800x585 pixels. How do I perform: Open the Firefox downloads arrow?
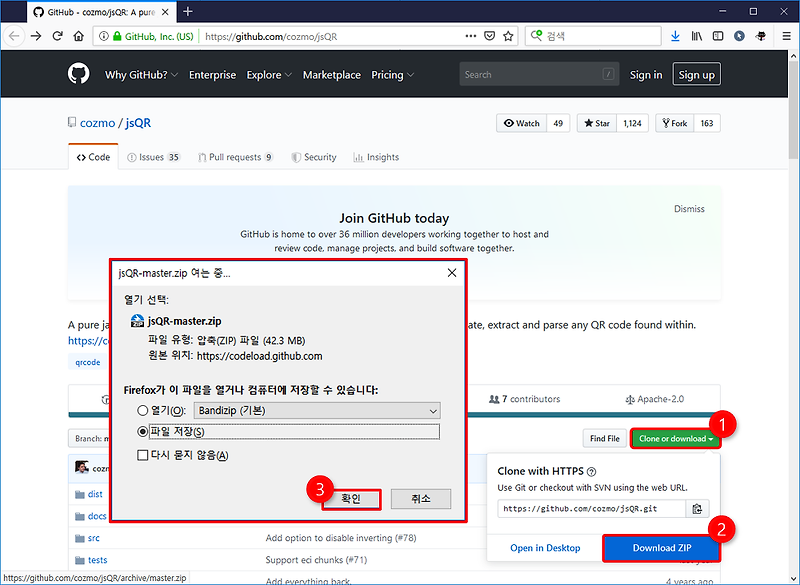click(675, 36)
